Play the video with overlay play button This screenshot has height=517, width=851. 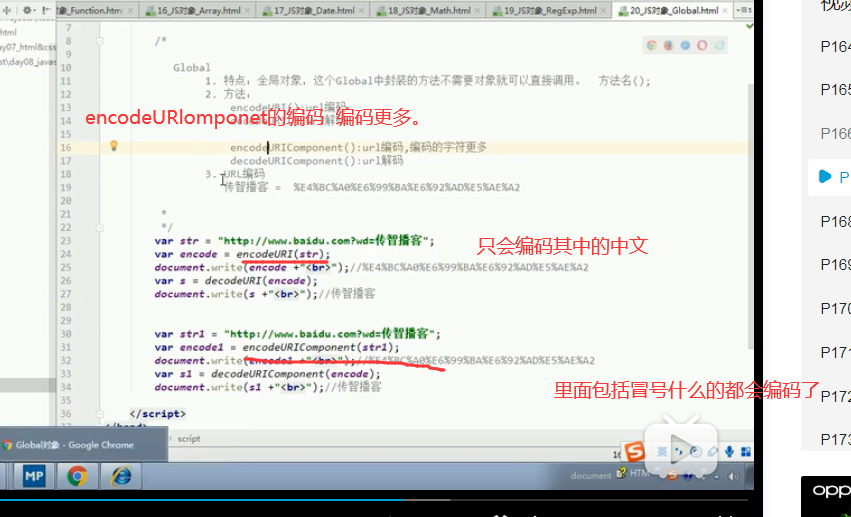click(x=681, y=448)
